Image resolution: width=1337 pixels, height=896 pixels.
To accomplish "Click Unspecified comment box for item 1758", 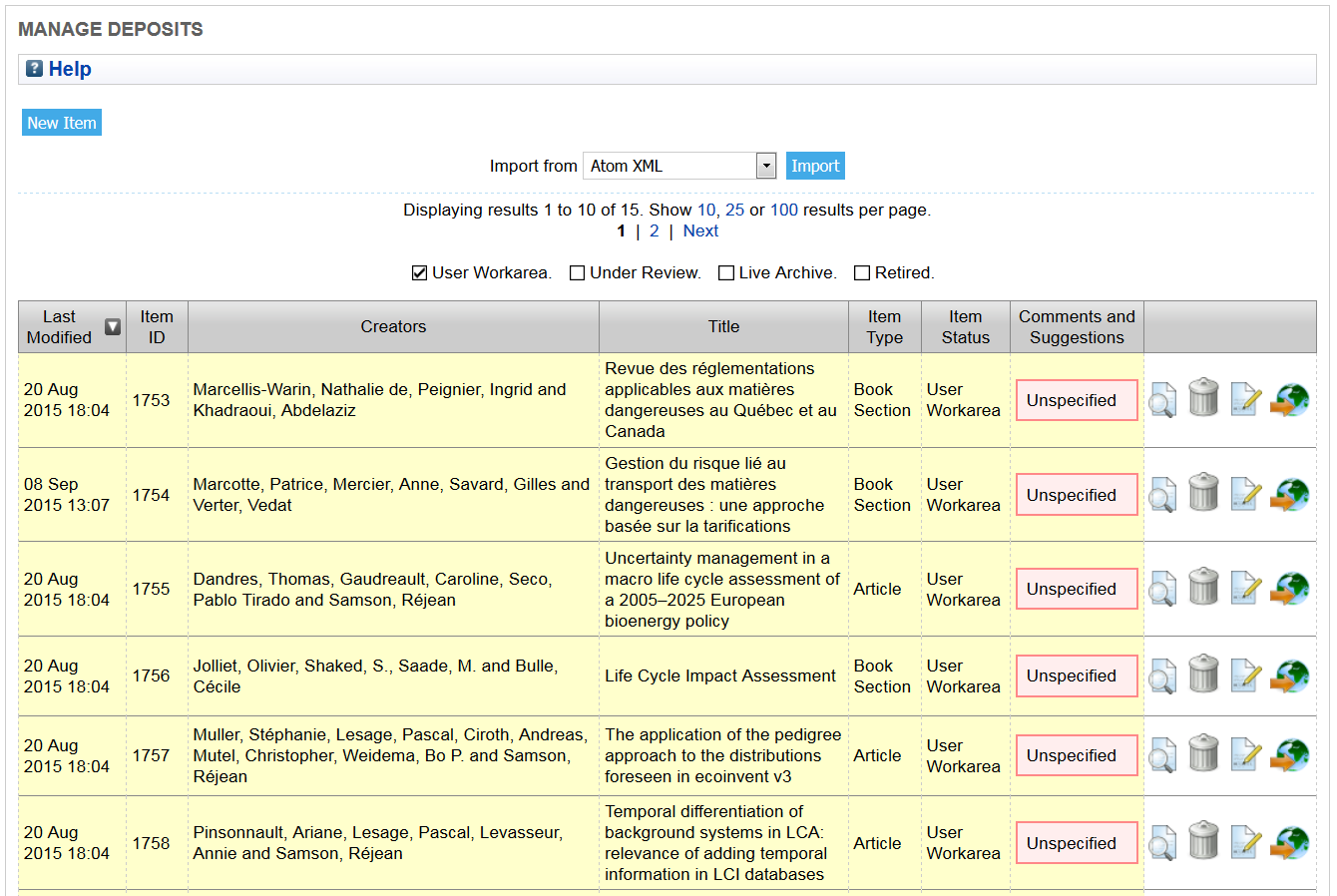I will [x=1077, y=843].
